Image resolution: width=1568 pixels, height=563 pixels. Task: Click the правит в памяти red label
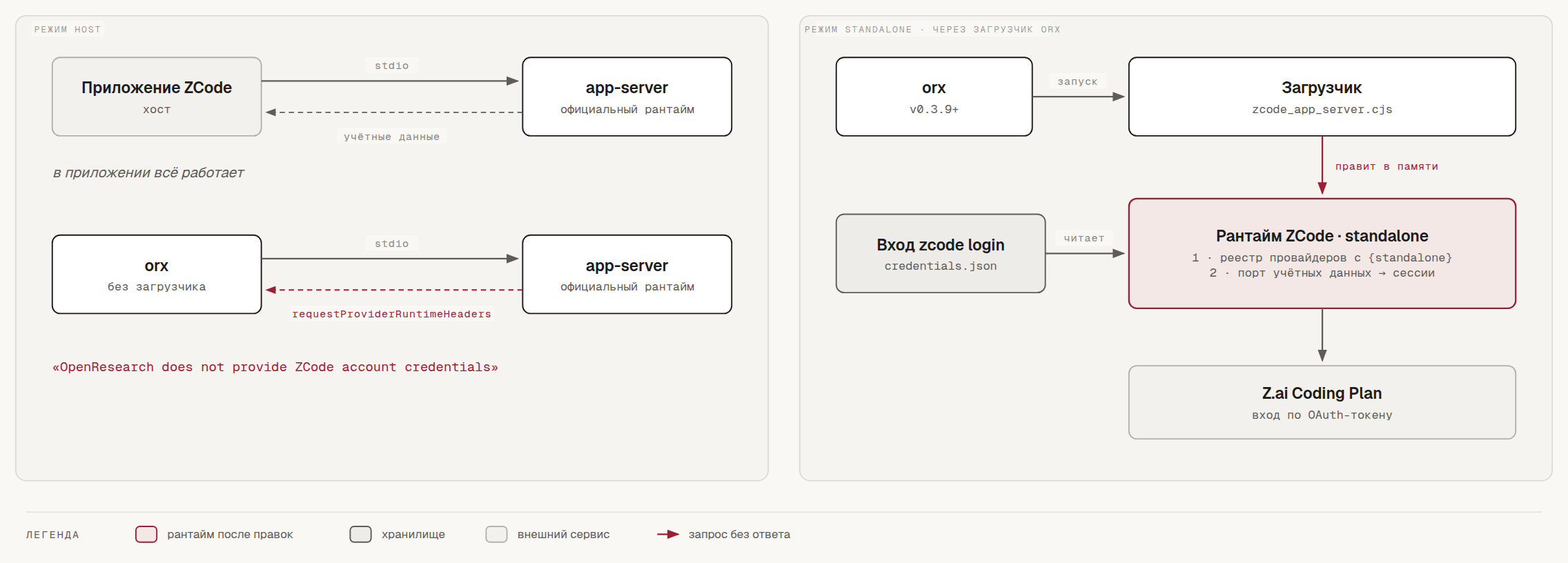(1386, 166)
